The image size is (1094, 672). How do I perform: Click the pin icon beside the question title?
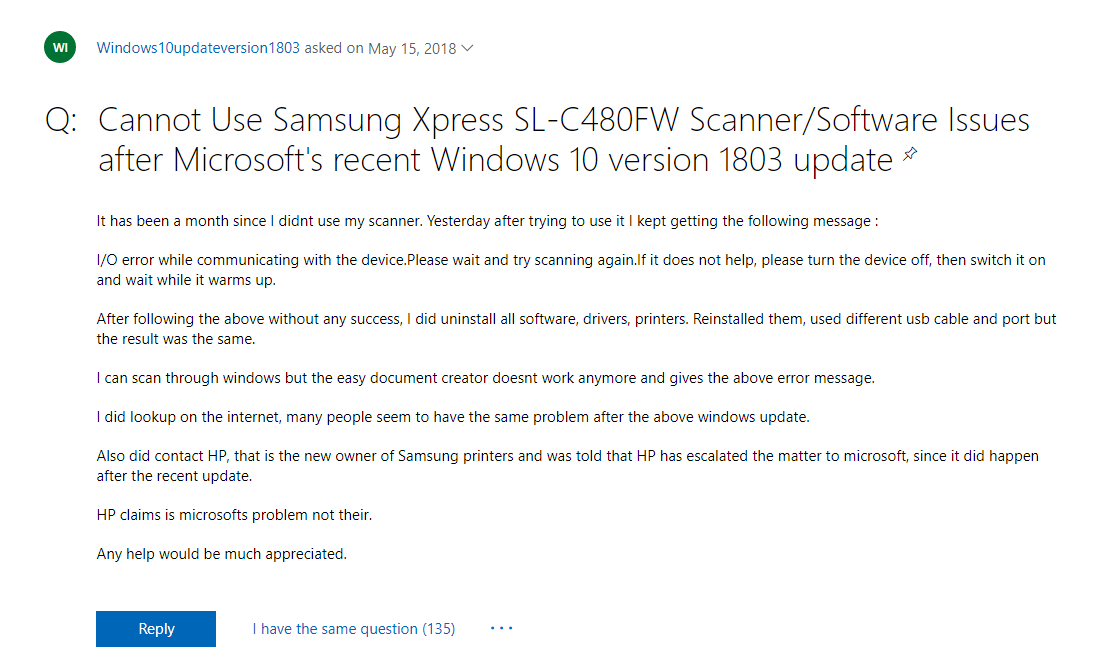pos(909,154)
